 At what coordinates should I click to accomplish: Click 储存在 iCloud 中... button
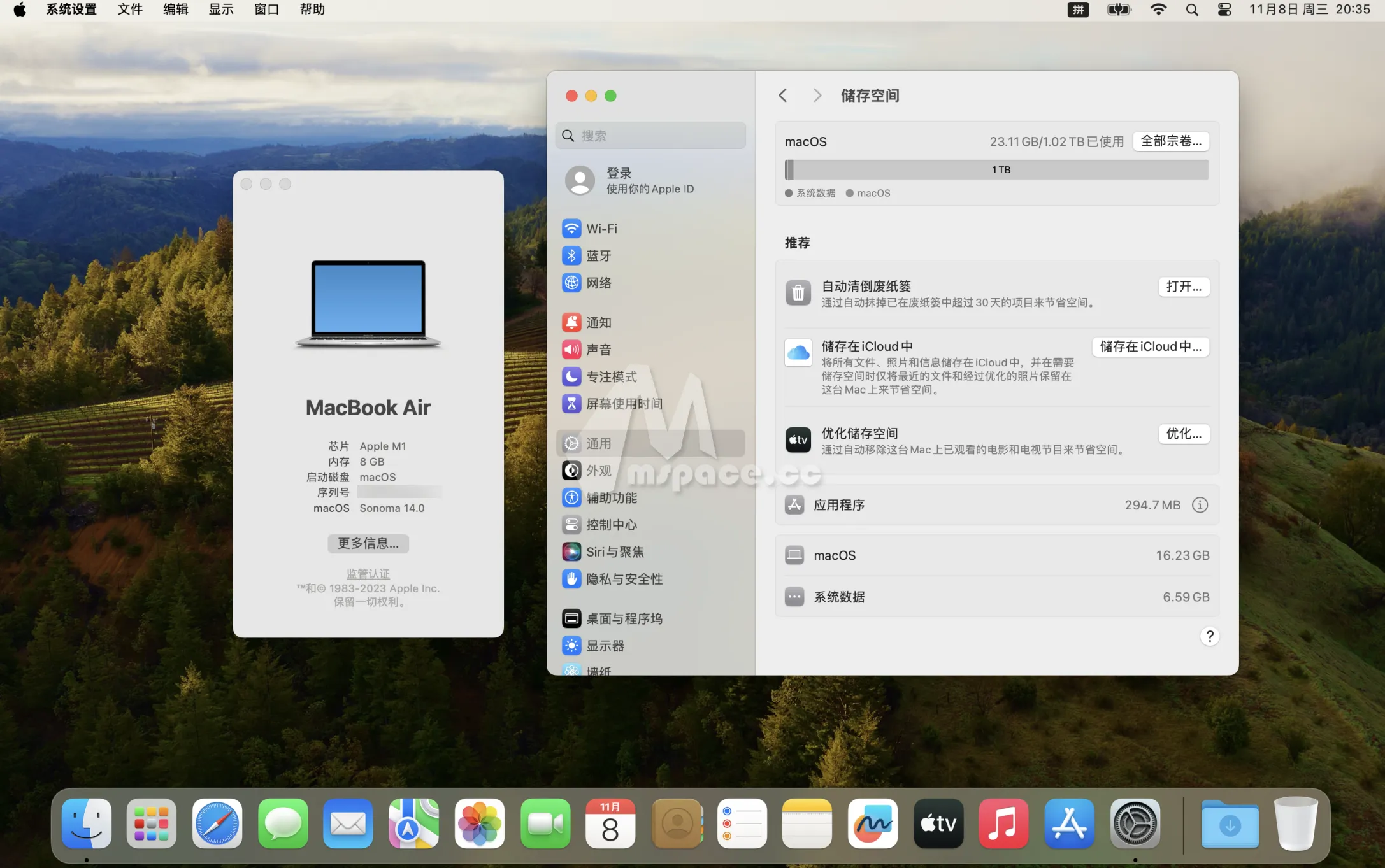(1151, 346)
